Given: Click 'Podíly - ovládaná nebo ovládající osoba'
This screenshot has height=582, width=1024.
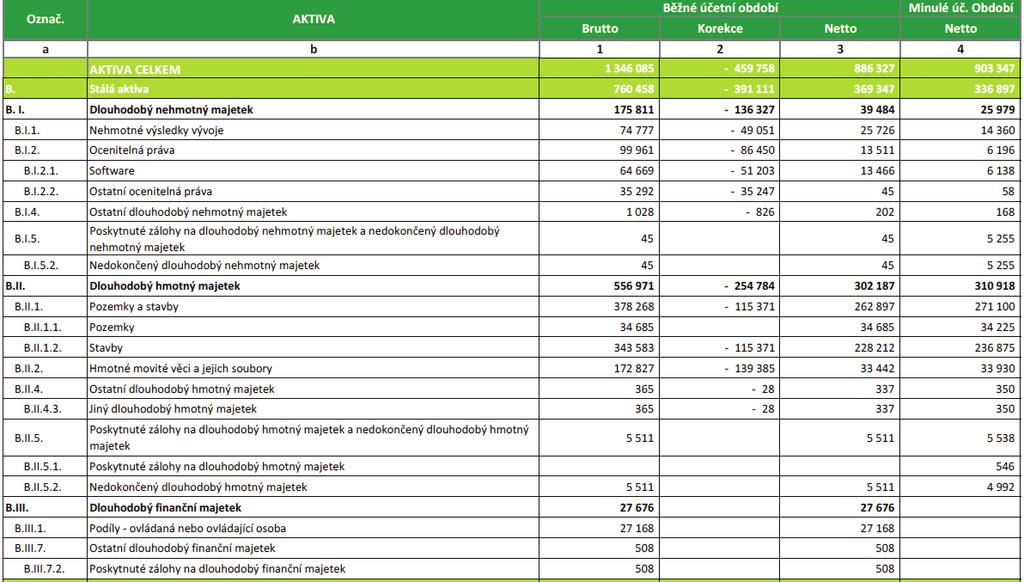Looking at the screenshot, I should tap(187, 528).
